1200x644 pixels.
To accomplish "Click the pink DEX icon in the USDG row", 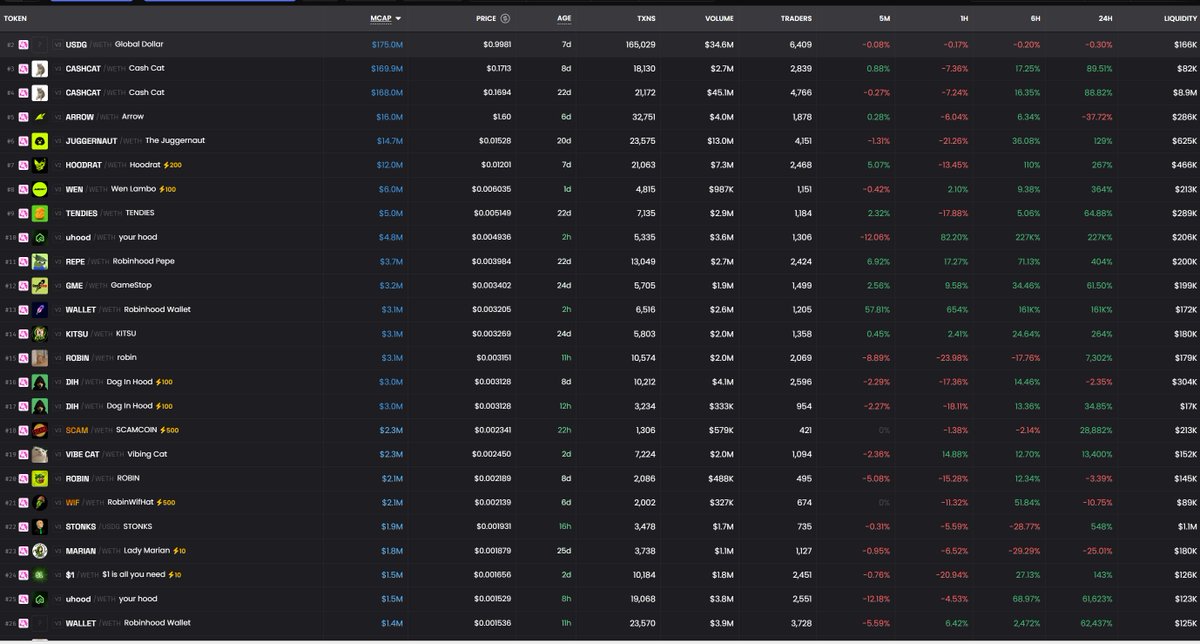I will [23, 45].
